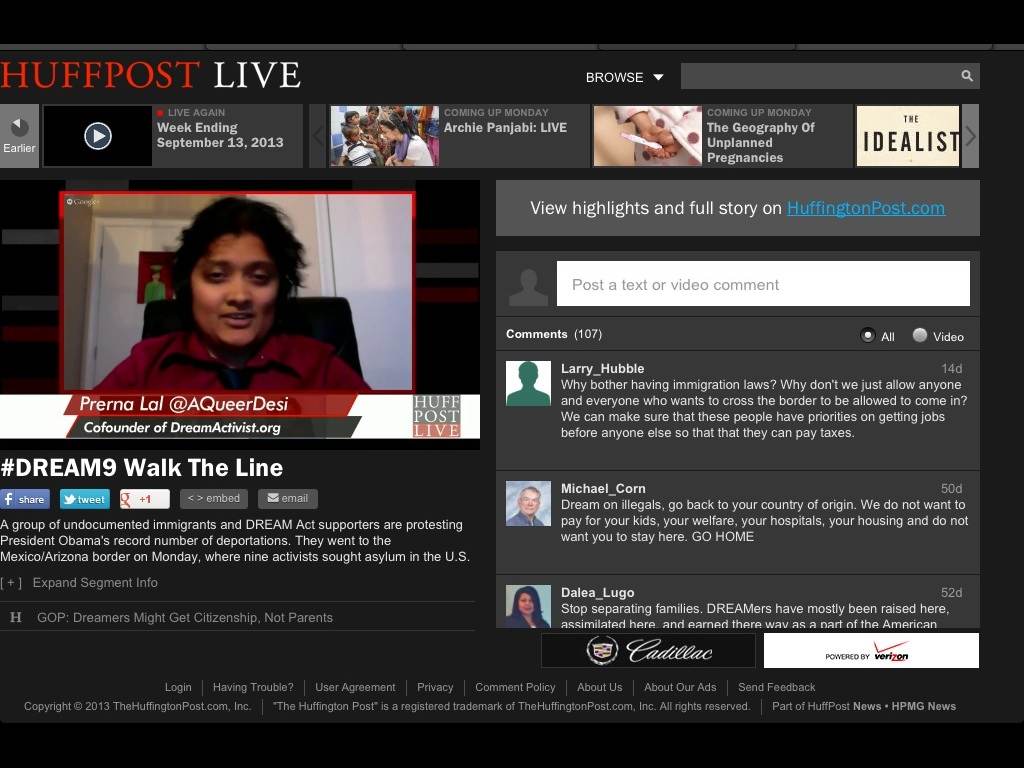Open Unplanned Pregnancies segment thumbnail
The height and width of the screenshot is (768, 1024).
tap(647, 136)
